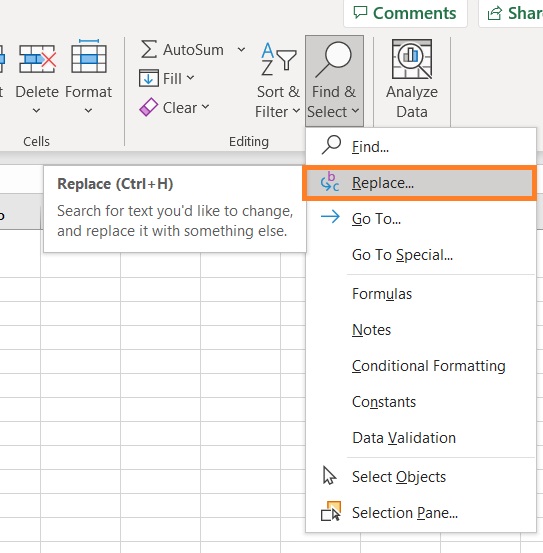Open the Clear dropdown arrow
543x553 pixels.
[x=206, y=107]
